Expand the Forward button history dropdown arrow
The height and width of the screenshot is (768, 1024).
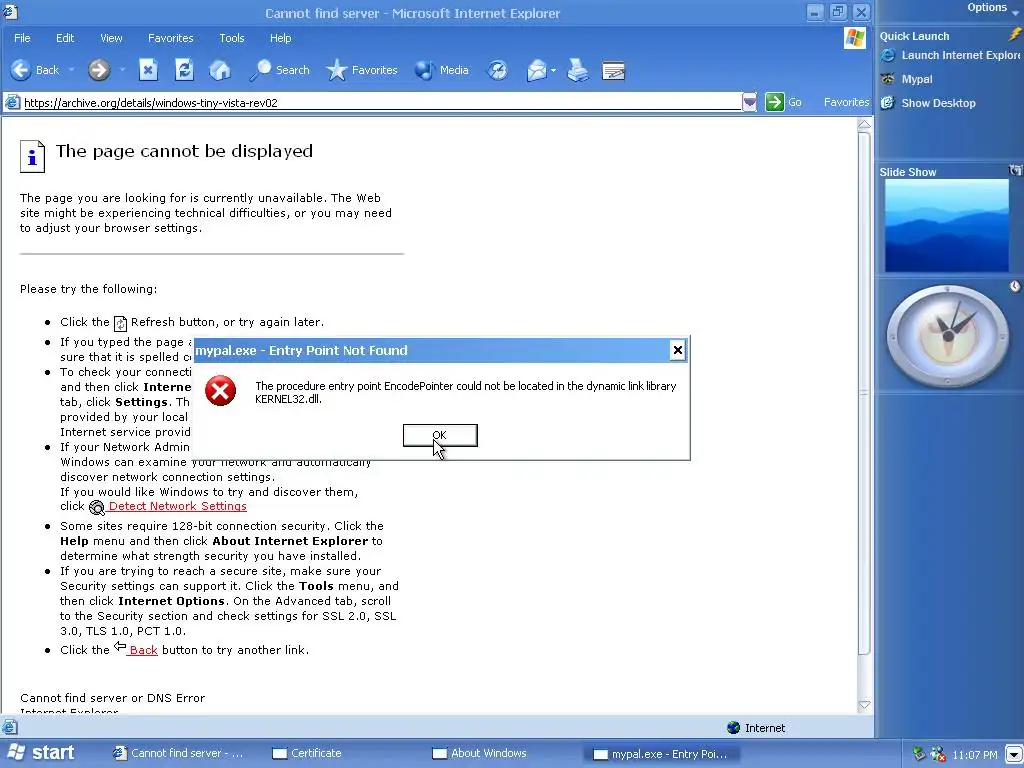122,70
